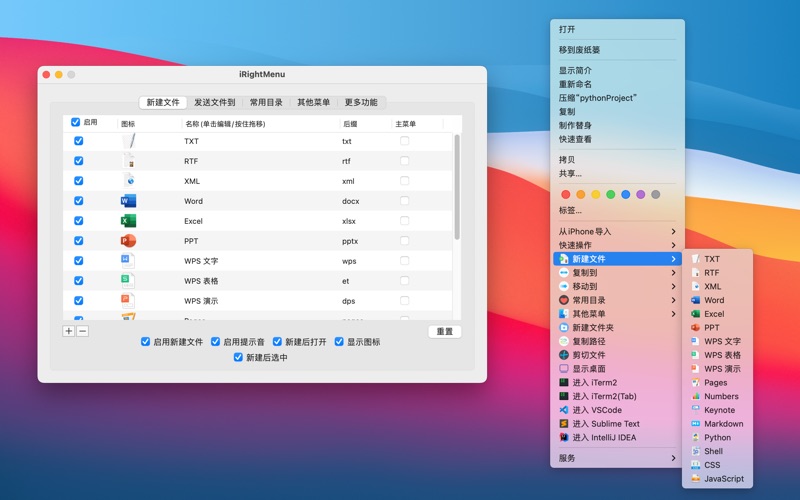Click the file table vertical scrollbar

tap(457, 187)
